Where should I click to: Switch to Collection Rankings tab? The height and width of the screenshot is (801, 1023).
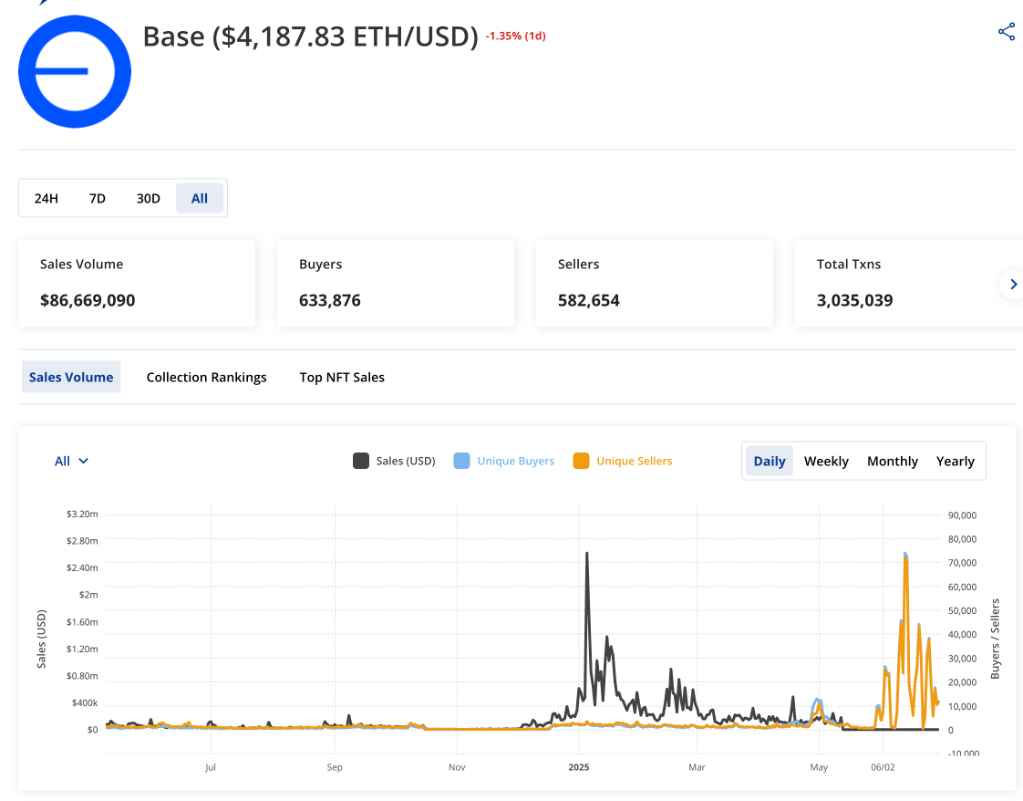206,377
